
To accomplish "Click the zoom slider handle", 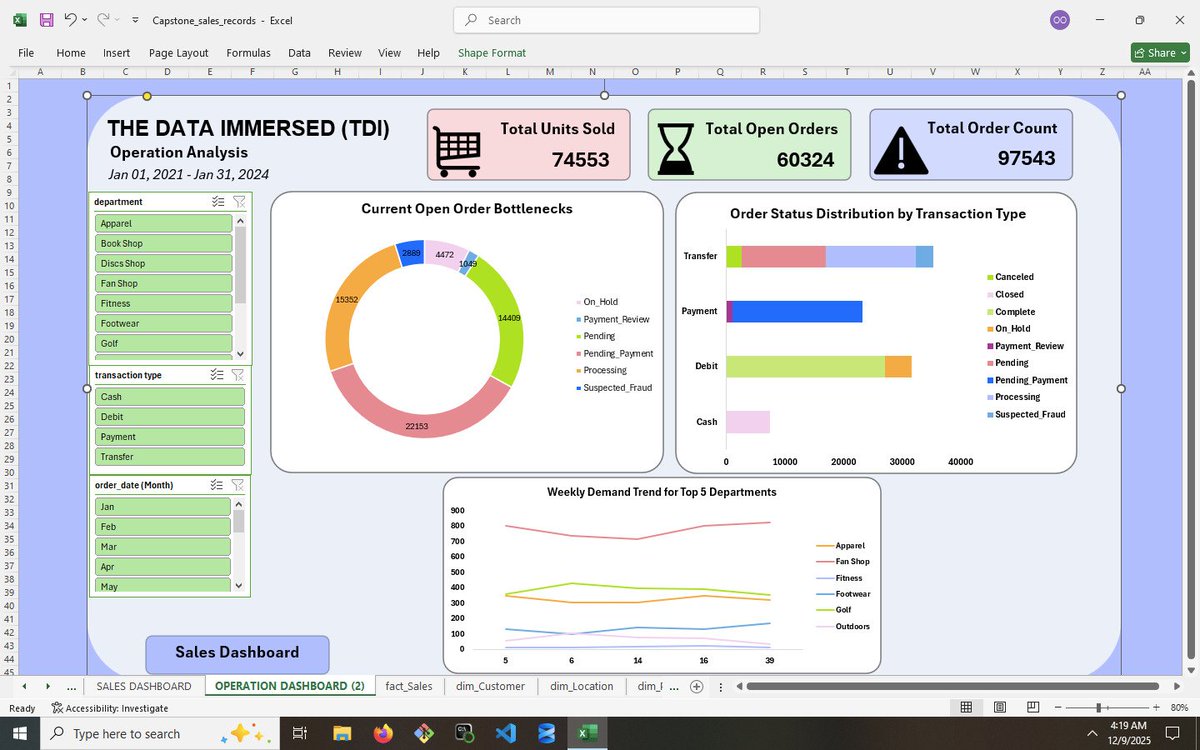I will [1098, 708].
